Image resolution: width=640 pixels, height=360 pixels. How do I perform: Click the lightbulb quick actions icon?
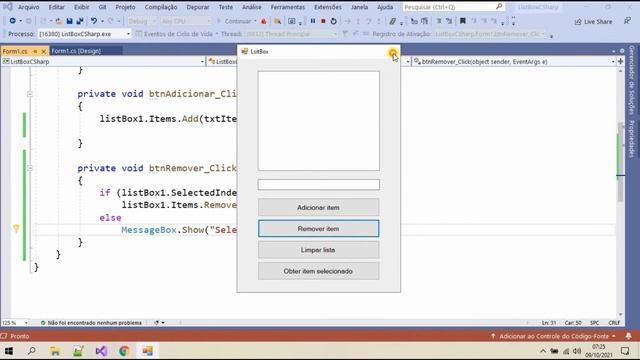[x=16, y=229]
